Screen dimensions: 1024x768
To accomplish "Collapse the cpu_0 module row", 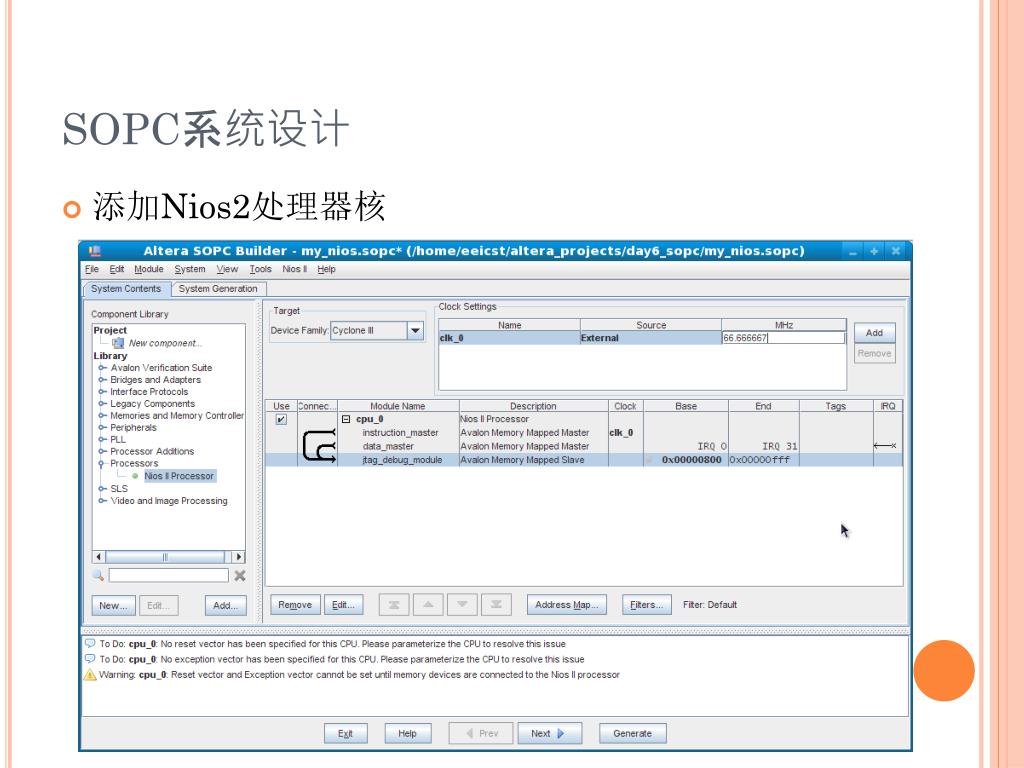I will pyautogui.click(x=346, y=419).
